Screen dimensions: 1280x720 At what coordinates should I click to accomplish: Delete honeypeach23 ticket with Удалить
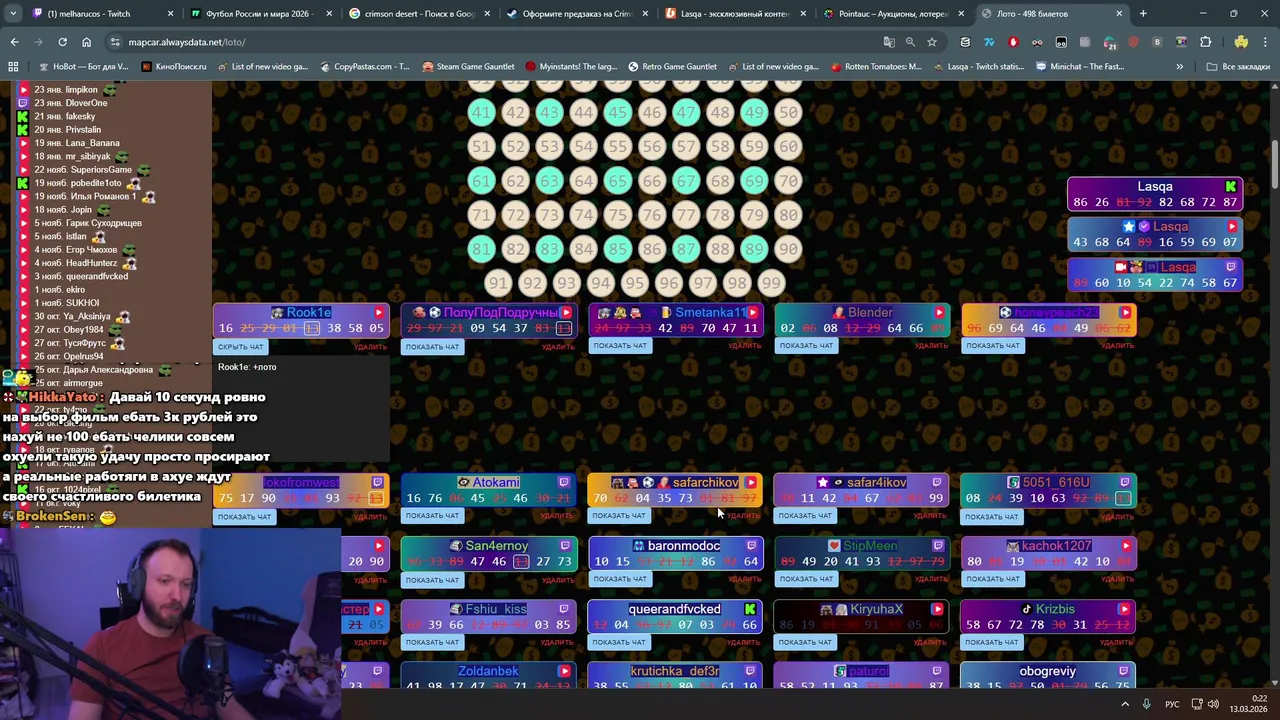pyautogui.click(x=1117, y=346)
